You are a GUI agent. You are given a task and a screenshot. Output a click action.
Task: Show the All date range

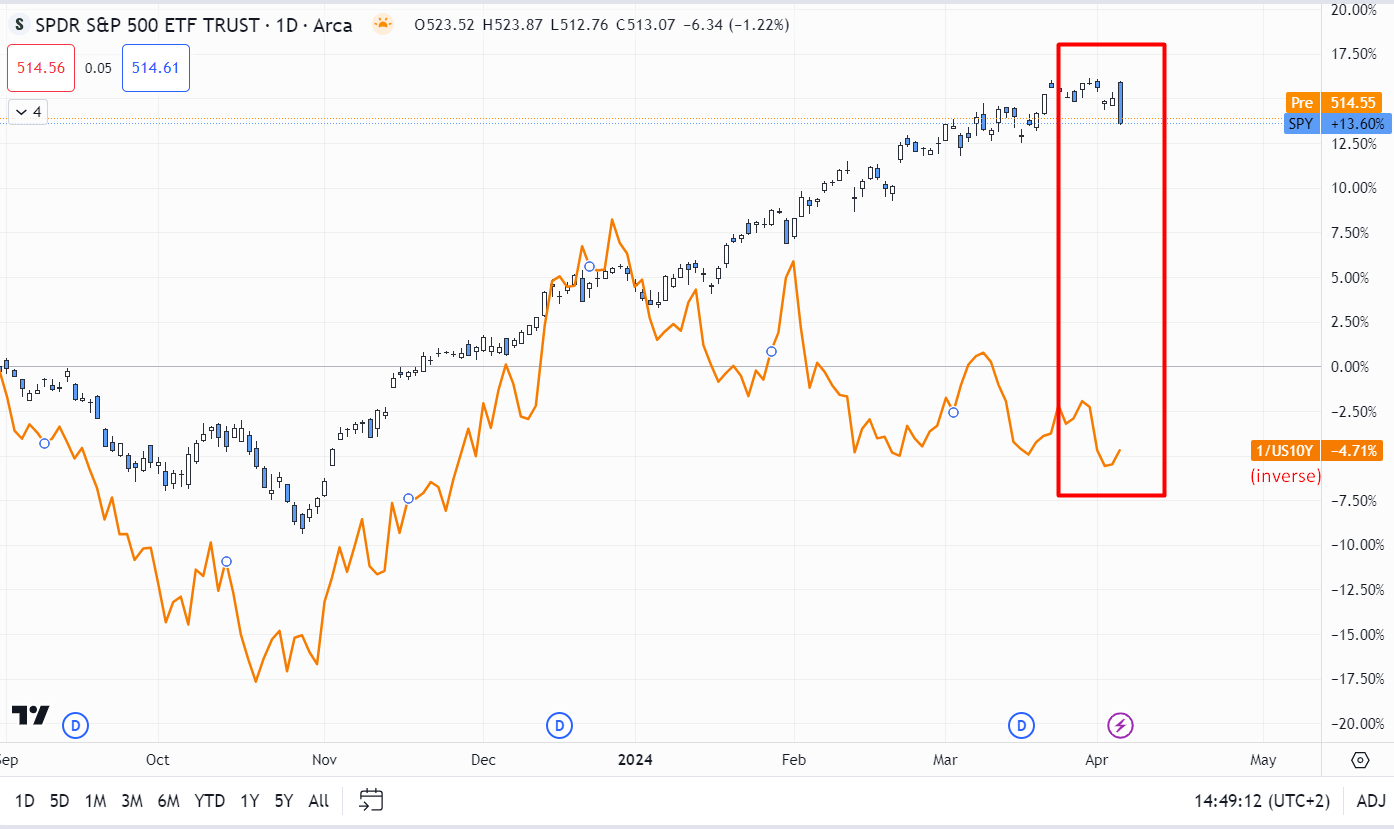point(319,801)
